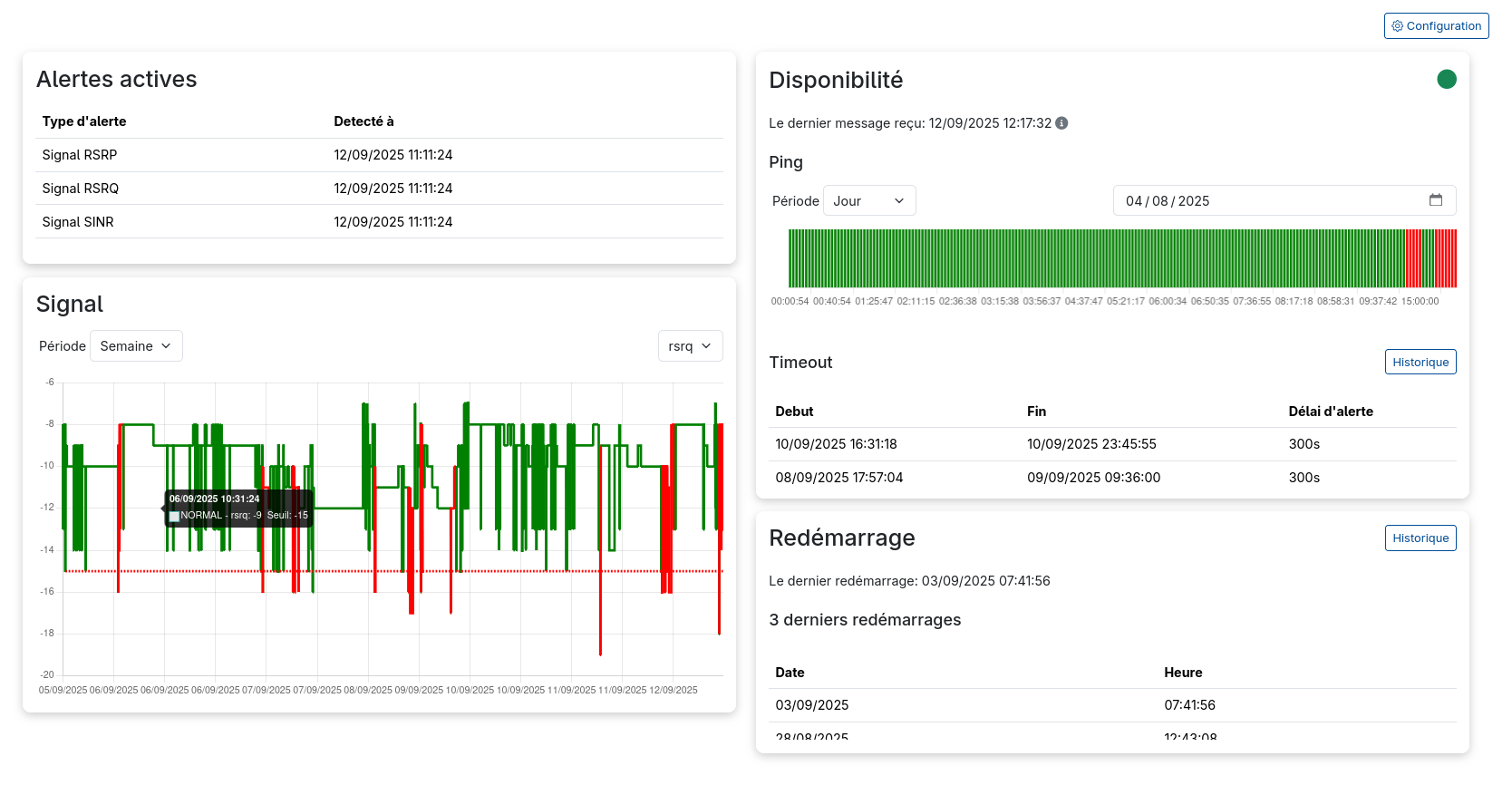Click the green availability status indicator

tap(1446, 80)
